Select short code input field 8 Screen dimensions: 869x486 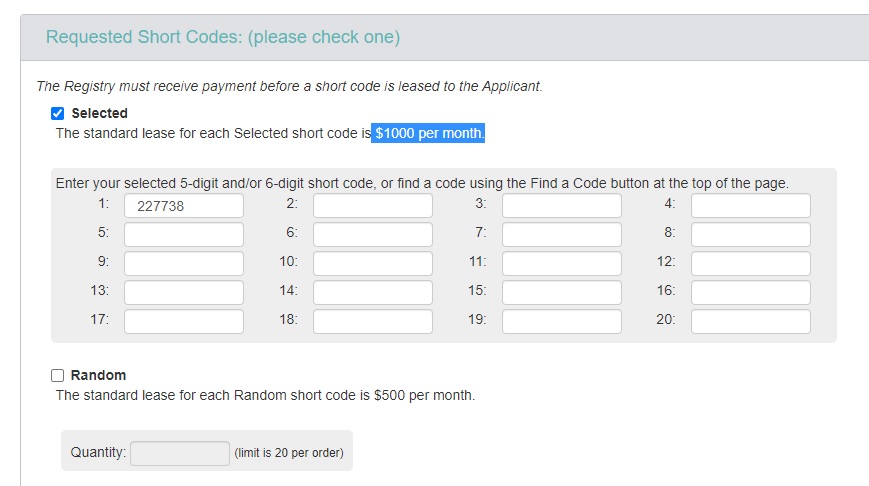coord(750,235)
